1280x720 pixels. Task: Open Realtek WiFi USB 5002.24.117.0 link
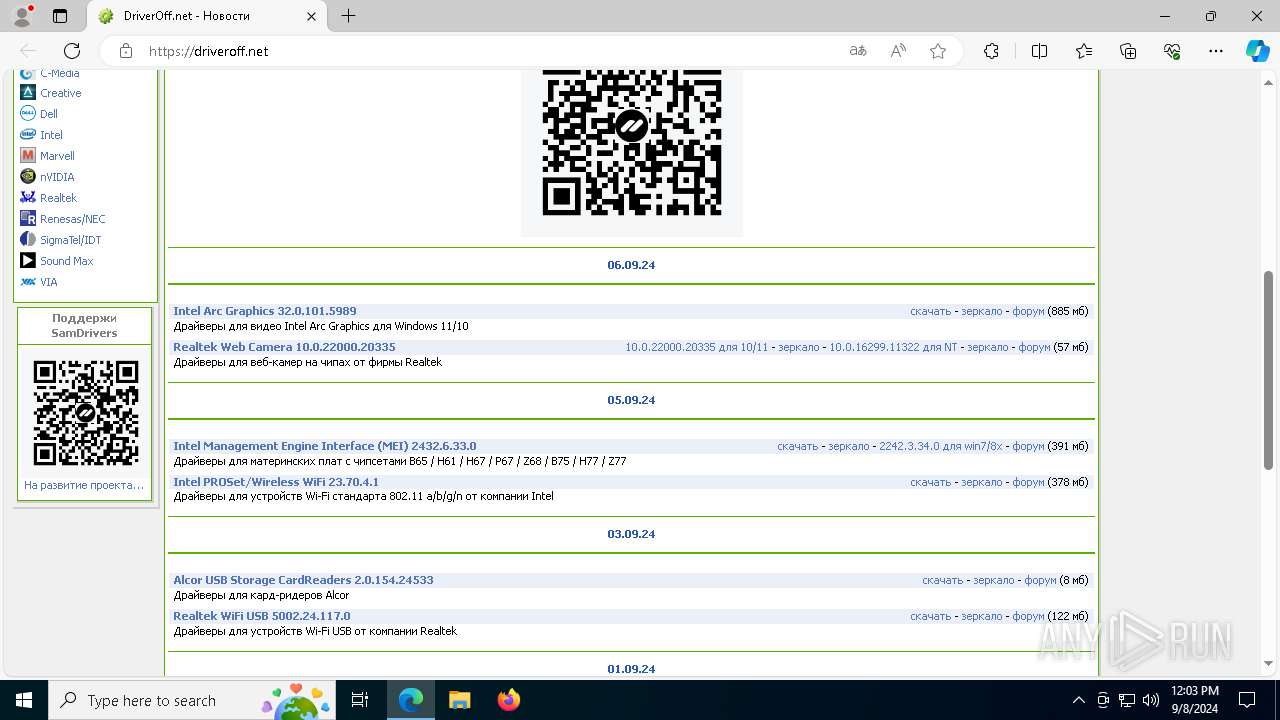point(262,616)
